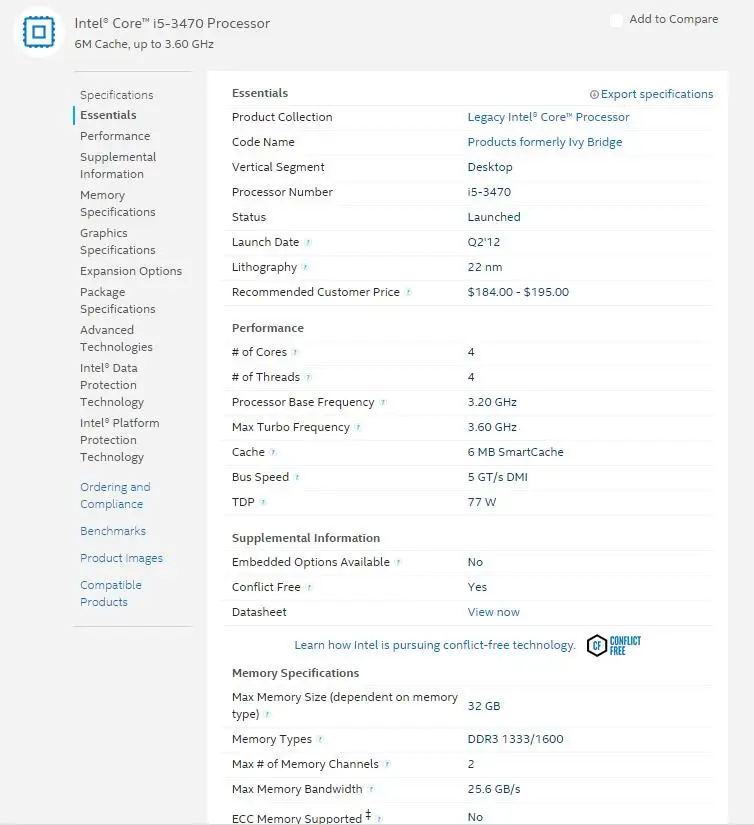This screenshot has width=754, height=825.
Task: Select Graphics Specifications in sidebar
Action: coord(118,241)
